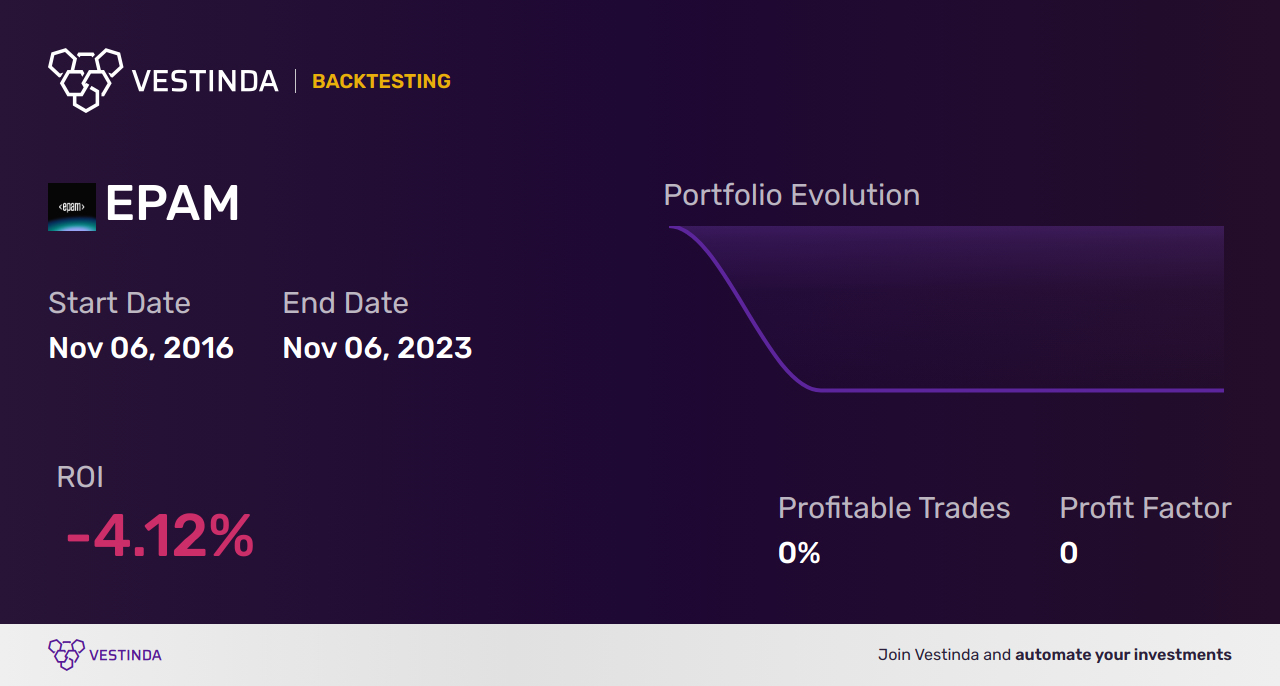1280x686 pixels.
Task: Click the 0% profitable trades value
Action: tap(799, 553)
